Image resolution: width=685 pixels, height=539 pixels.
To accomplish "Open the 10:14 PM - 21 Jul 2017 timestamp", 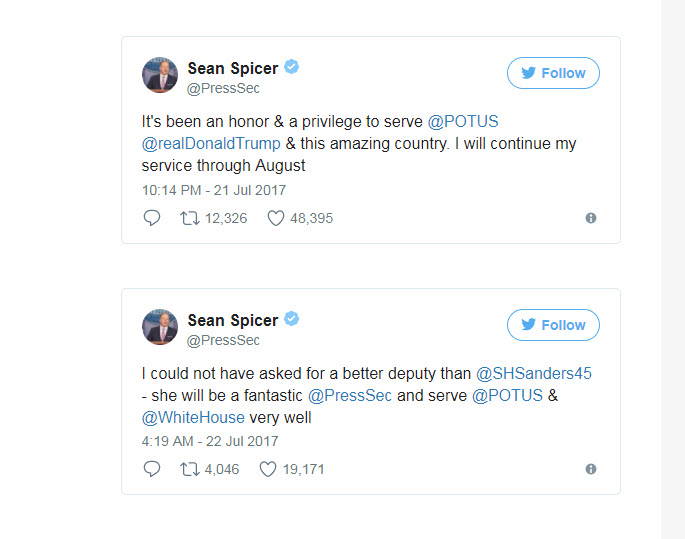I will [x=214, y=190].
